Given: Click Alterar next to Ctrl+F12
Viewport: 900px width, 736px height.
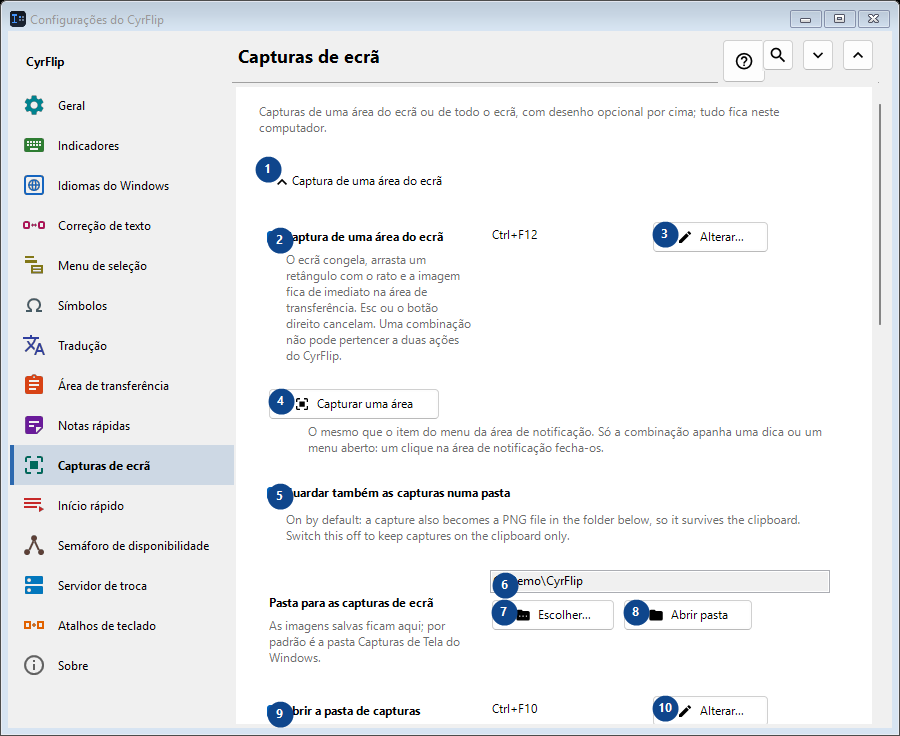Looking at the screenshot, I should (x=710, y=237).
